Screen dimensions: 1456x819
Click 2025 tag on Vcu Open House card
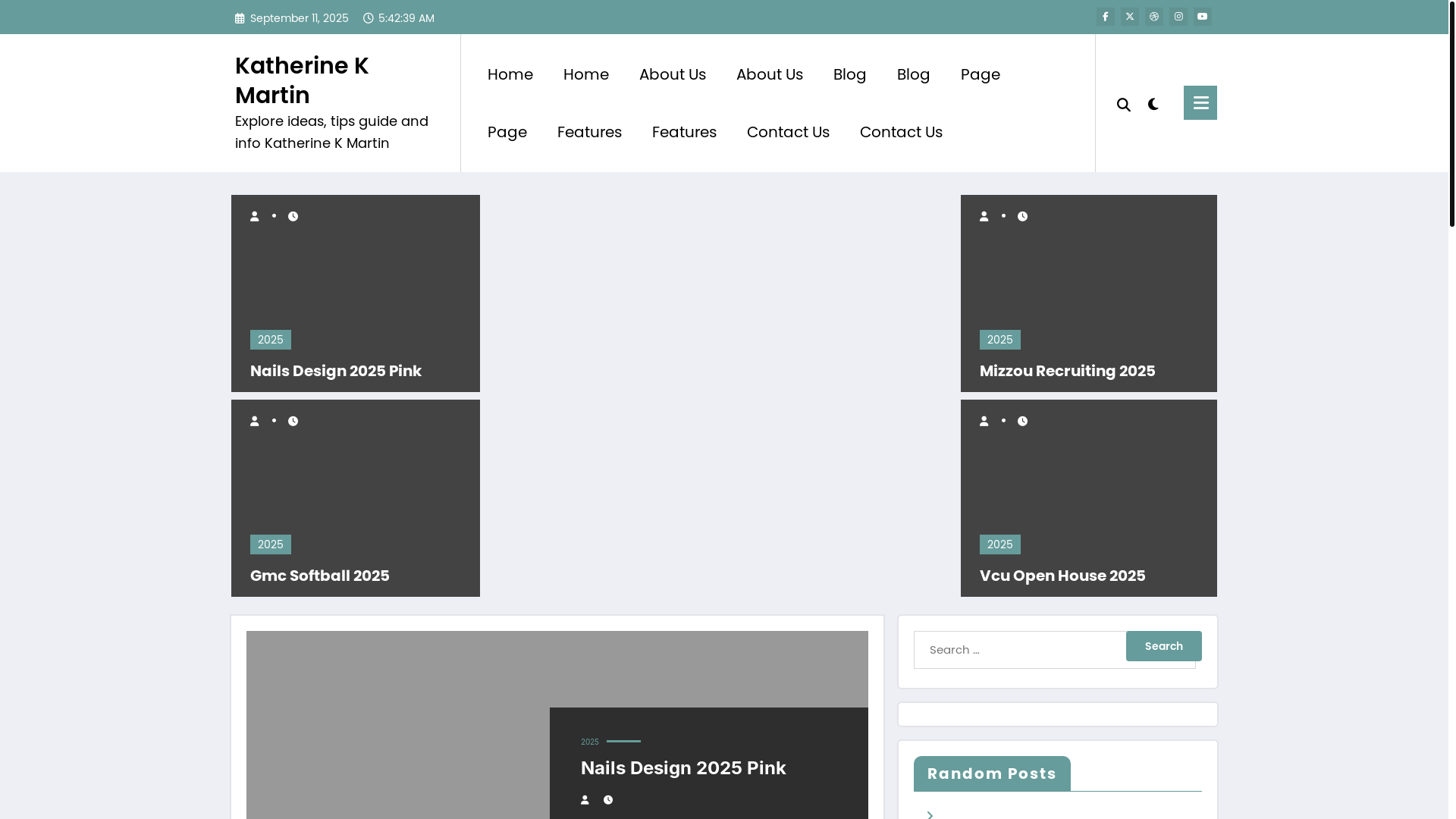pos(1000,544)
